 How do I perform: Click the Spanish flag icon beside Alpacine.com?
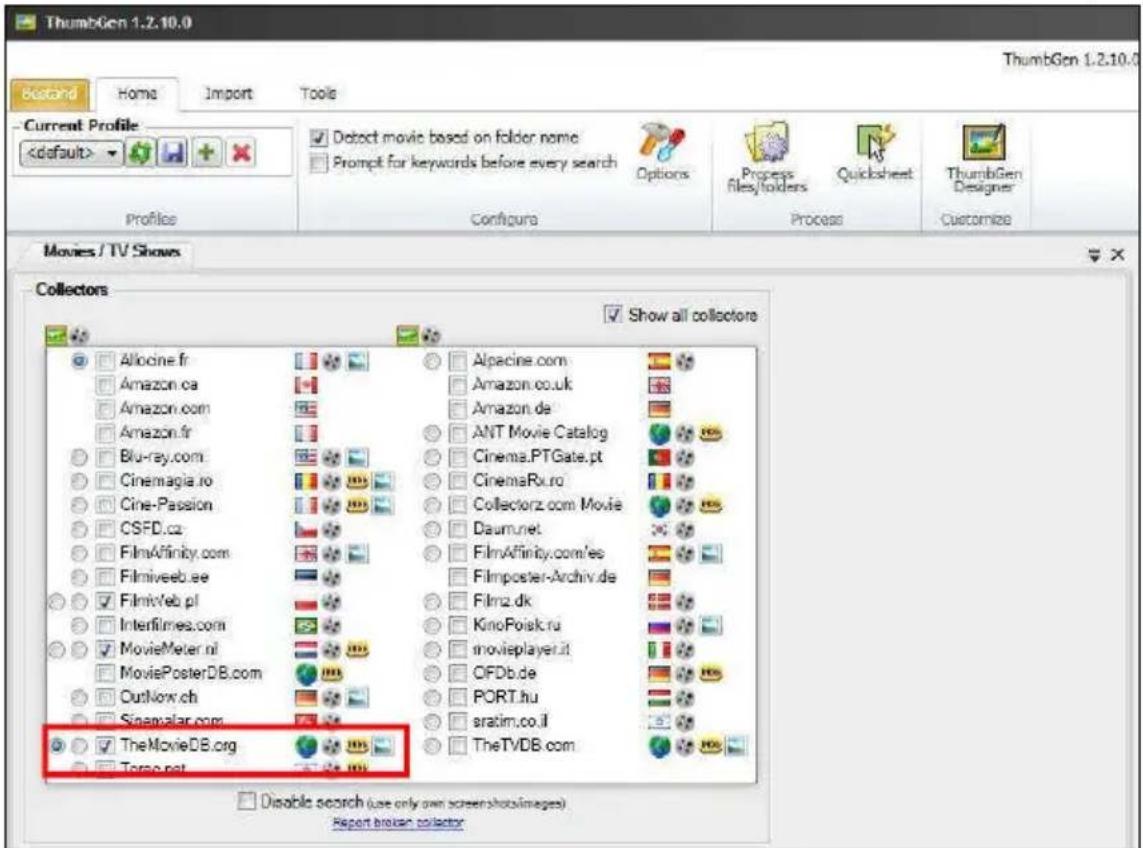pos(659,361)
